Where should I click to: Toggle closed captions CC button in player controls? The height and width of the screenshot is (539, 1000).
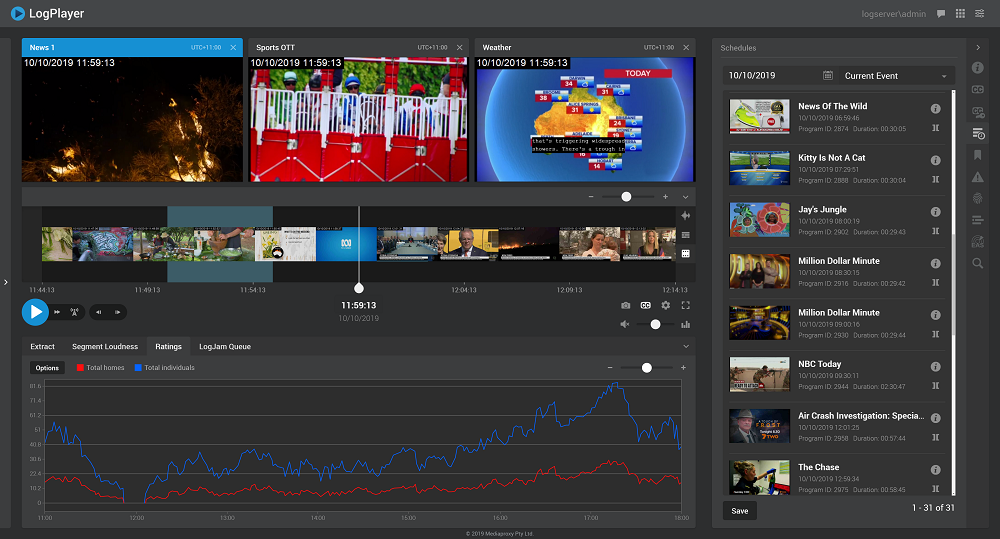click(645, 306)
